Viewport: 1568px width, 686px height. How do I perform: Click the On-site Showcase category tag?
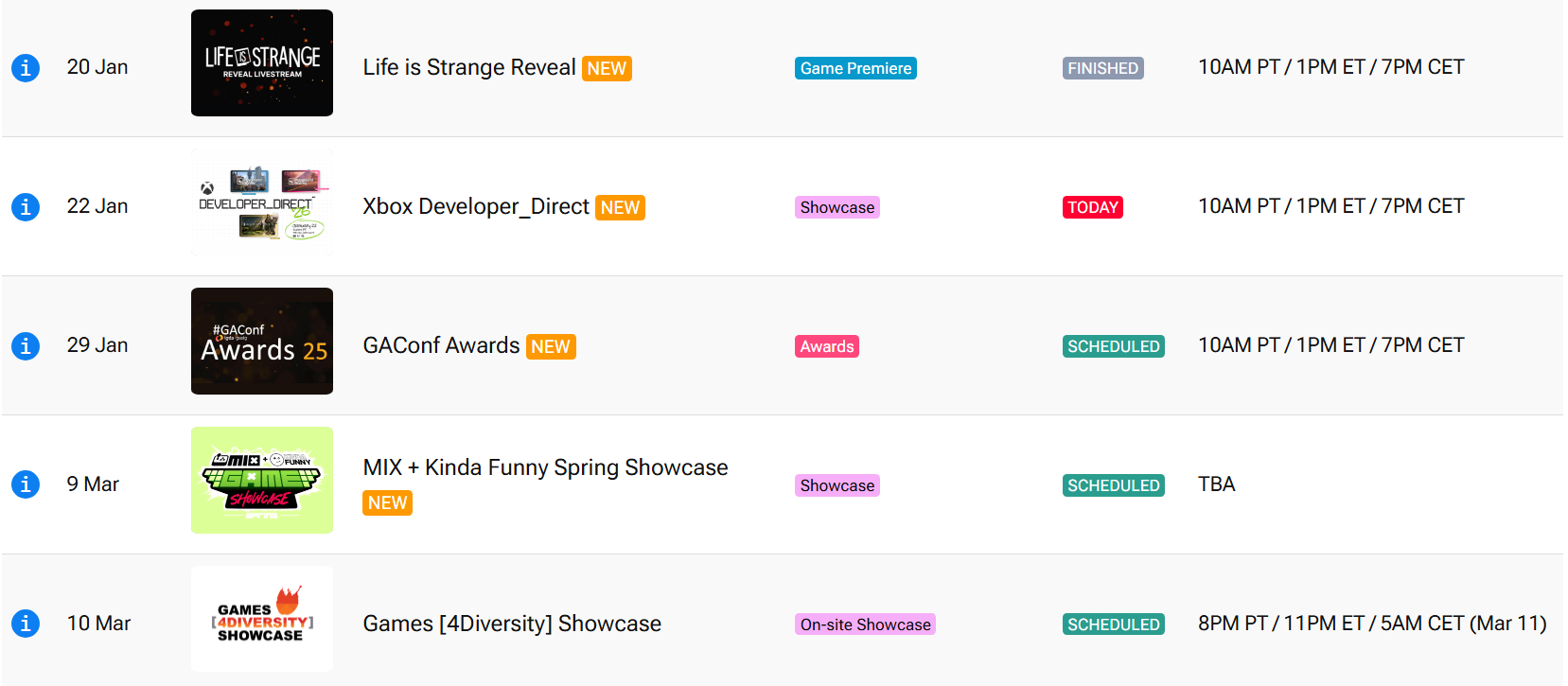865,624
